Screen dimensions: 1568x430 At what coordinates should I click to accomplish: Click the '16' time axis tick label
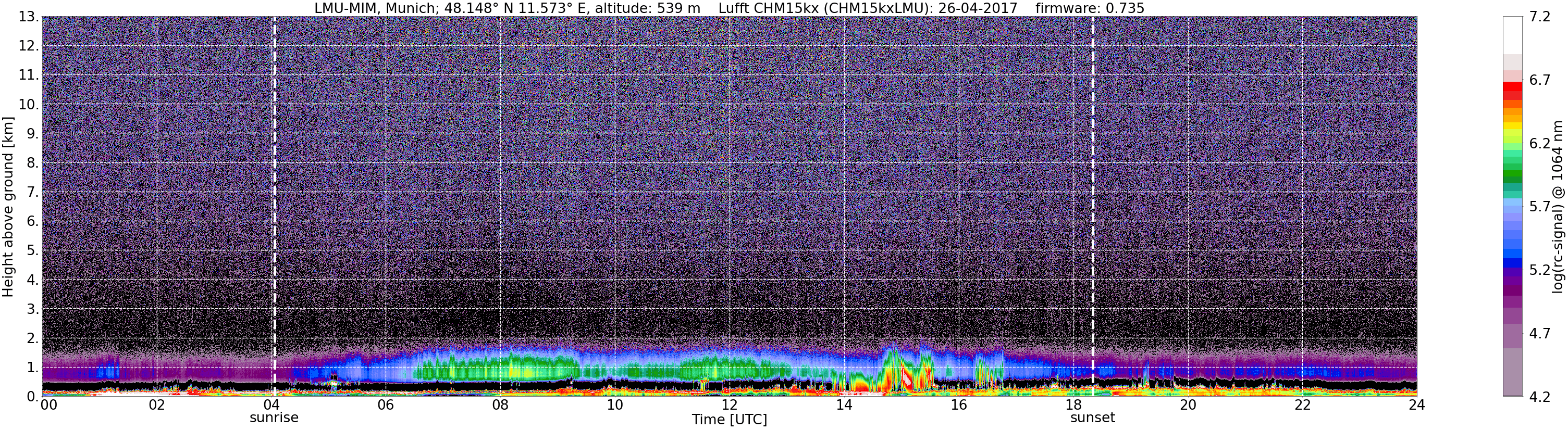[959, 405]
